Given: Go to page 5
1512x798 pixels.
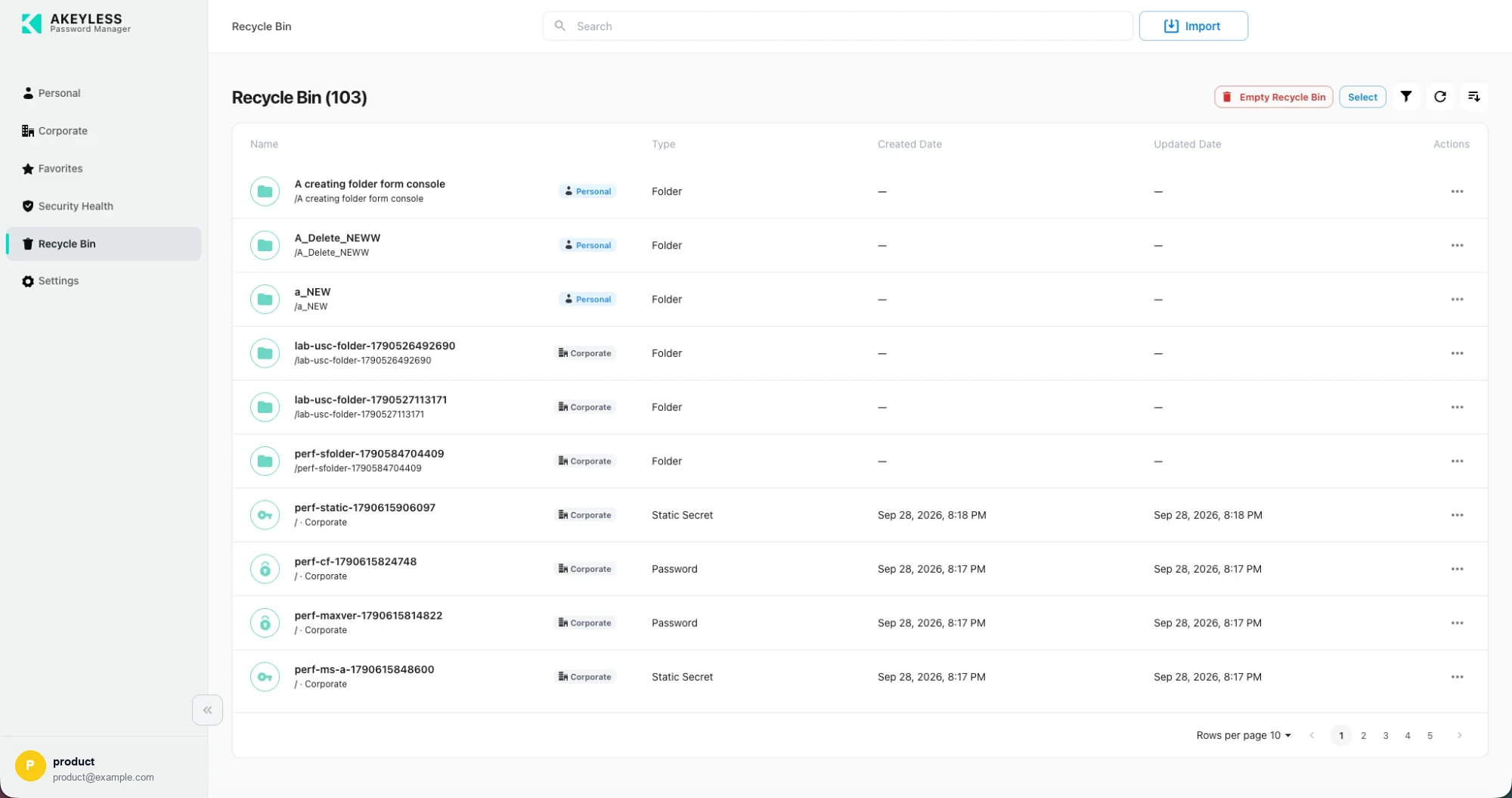Looking at the screenshot, I should tap(1430, 735).
